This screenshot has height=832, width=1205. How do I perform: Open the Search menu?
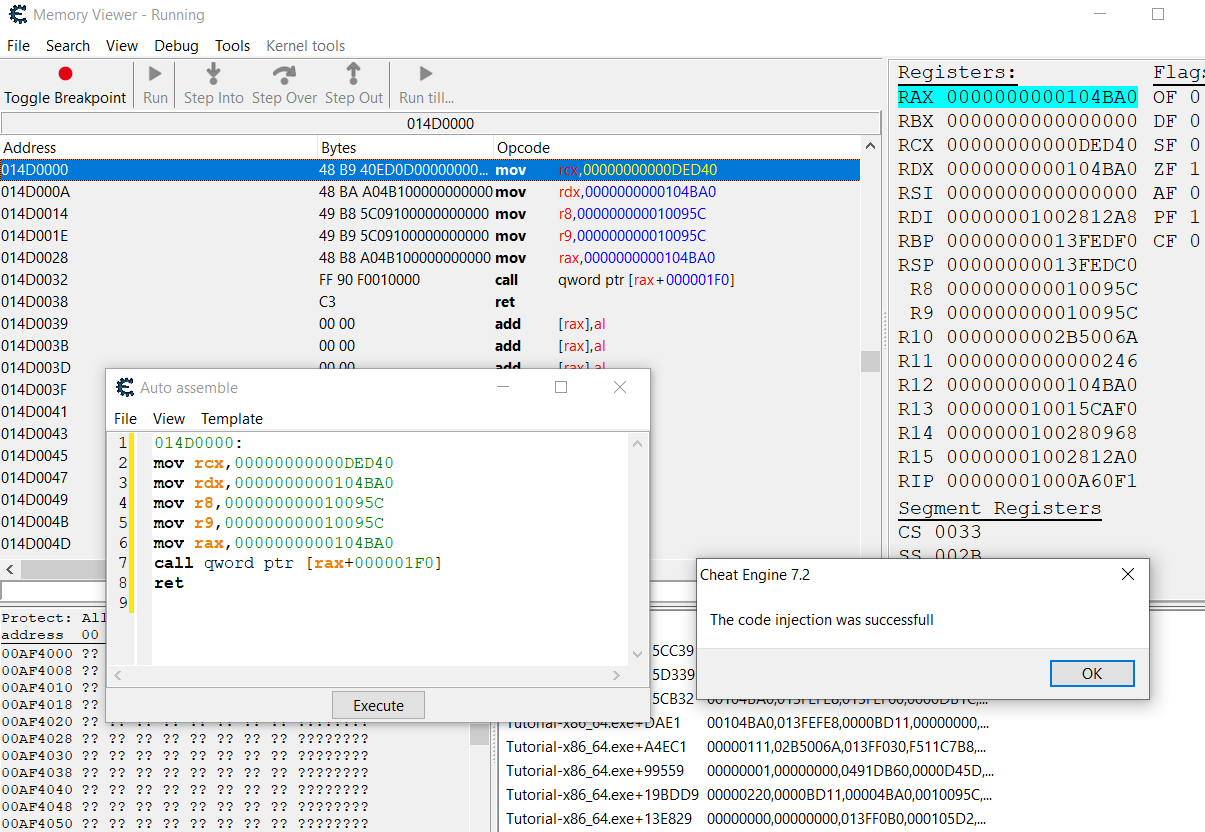[x=68, y=46]
